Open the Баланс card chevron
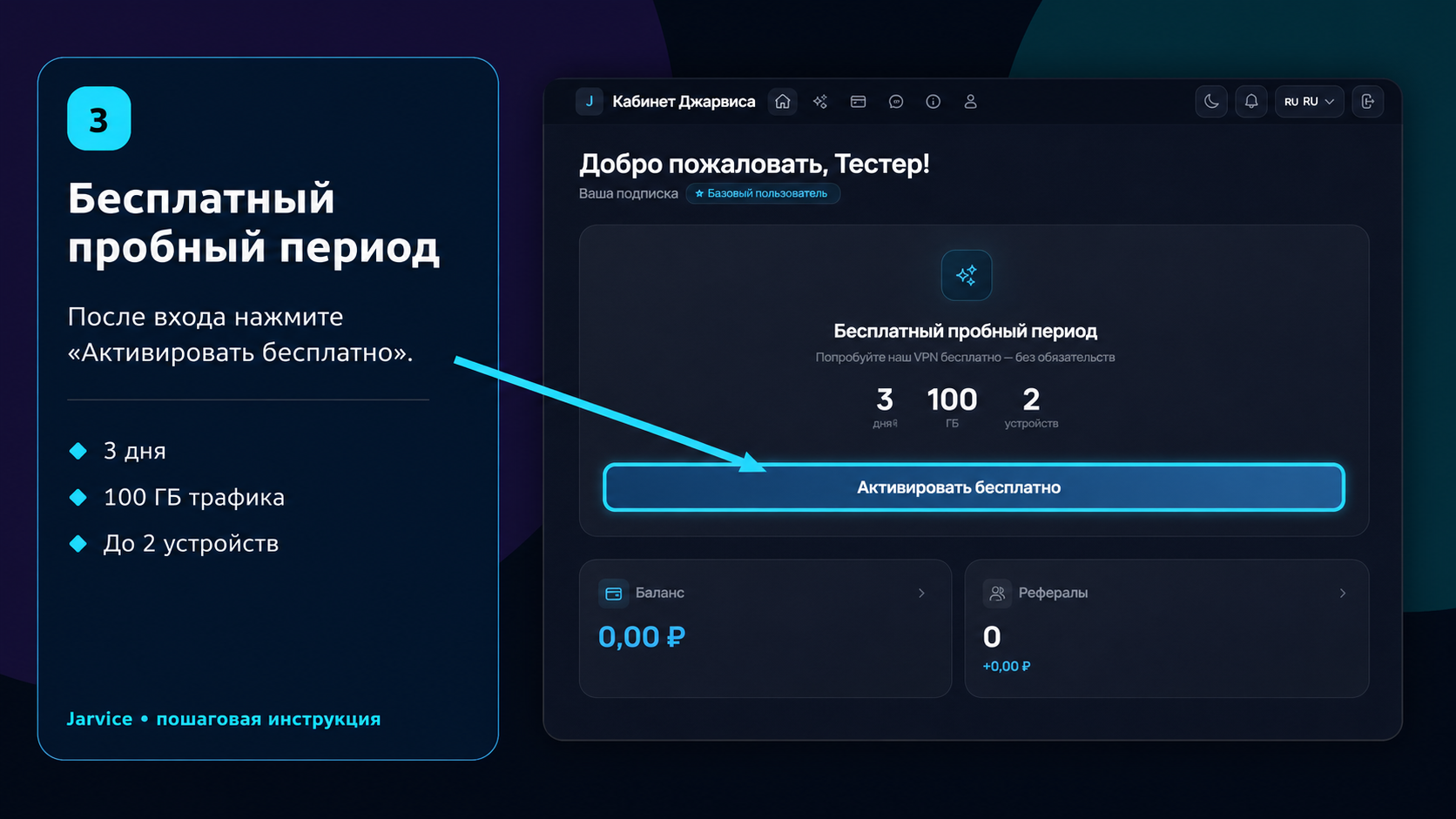 pyautogui.click(x=921, y=593)
